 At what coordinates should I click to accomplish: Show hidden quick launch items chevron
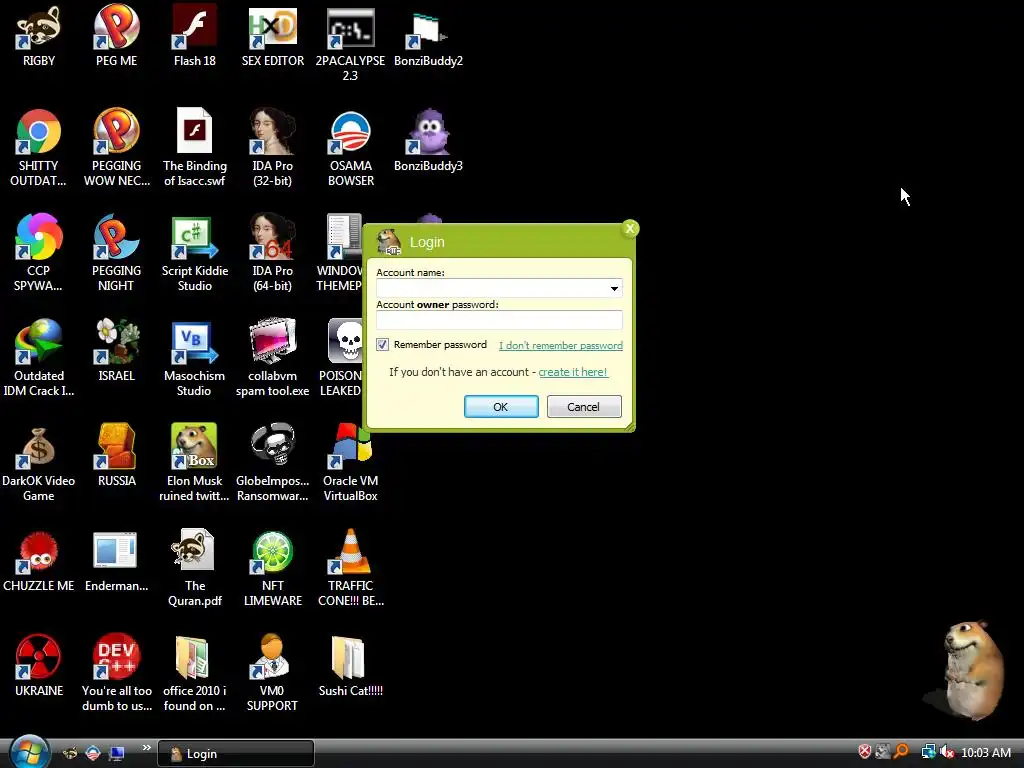(x=146, y=747)
